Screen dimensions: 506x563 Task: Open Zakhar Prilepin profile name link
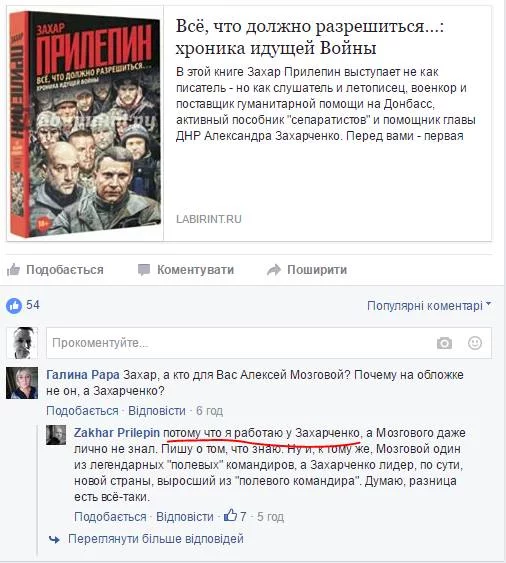[117, 433]
